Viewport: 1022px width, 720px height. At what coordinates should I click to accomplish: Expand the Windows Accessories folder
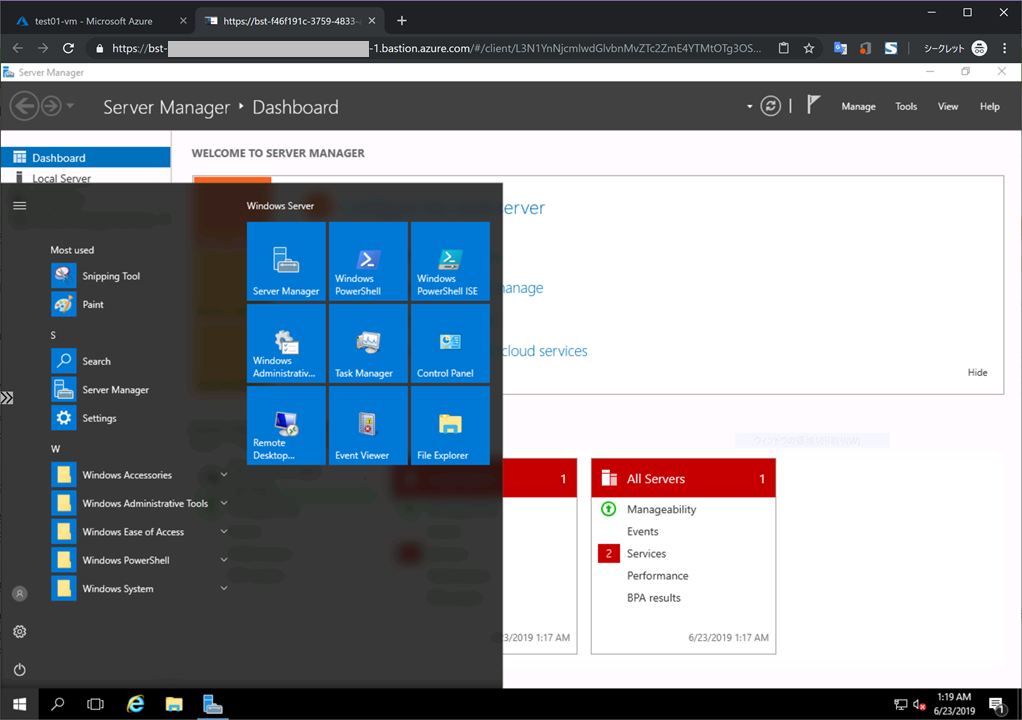tap(139, 475)
